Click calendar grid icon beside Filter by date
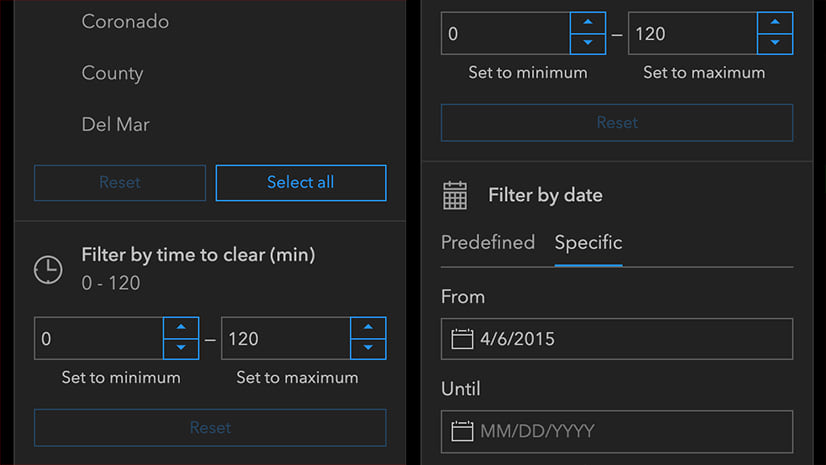 [x=455, y=195]
